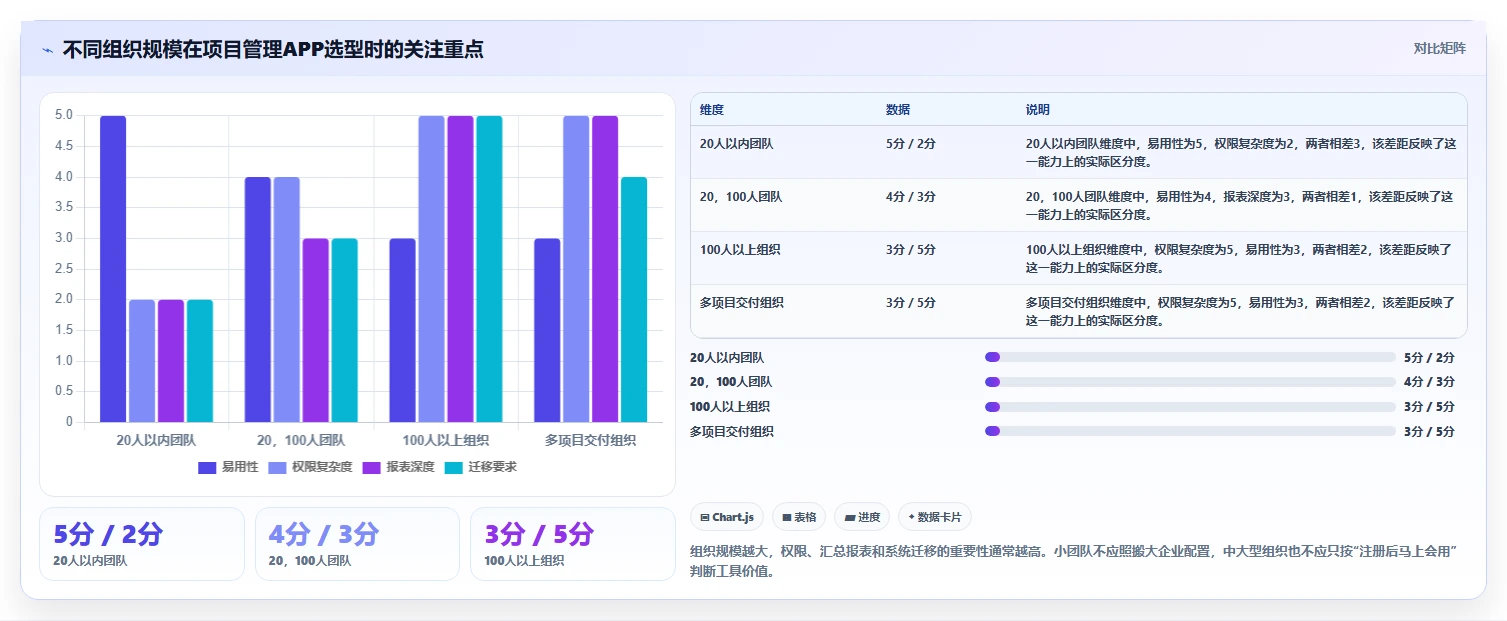
Task: Click the 易用性 bar for 20，100人团队
Action: pyautogui.click(x=258, y=300)
